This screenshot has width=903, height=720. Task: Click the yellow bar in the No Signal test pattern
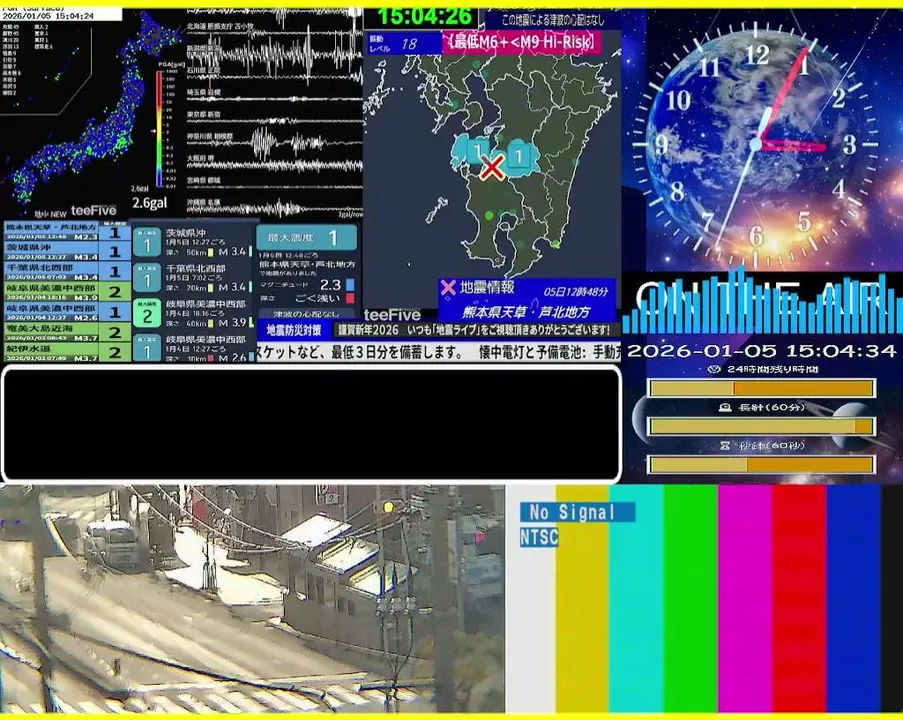(x=582, y=599)
